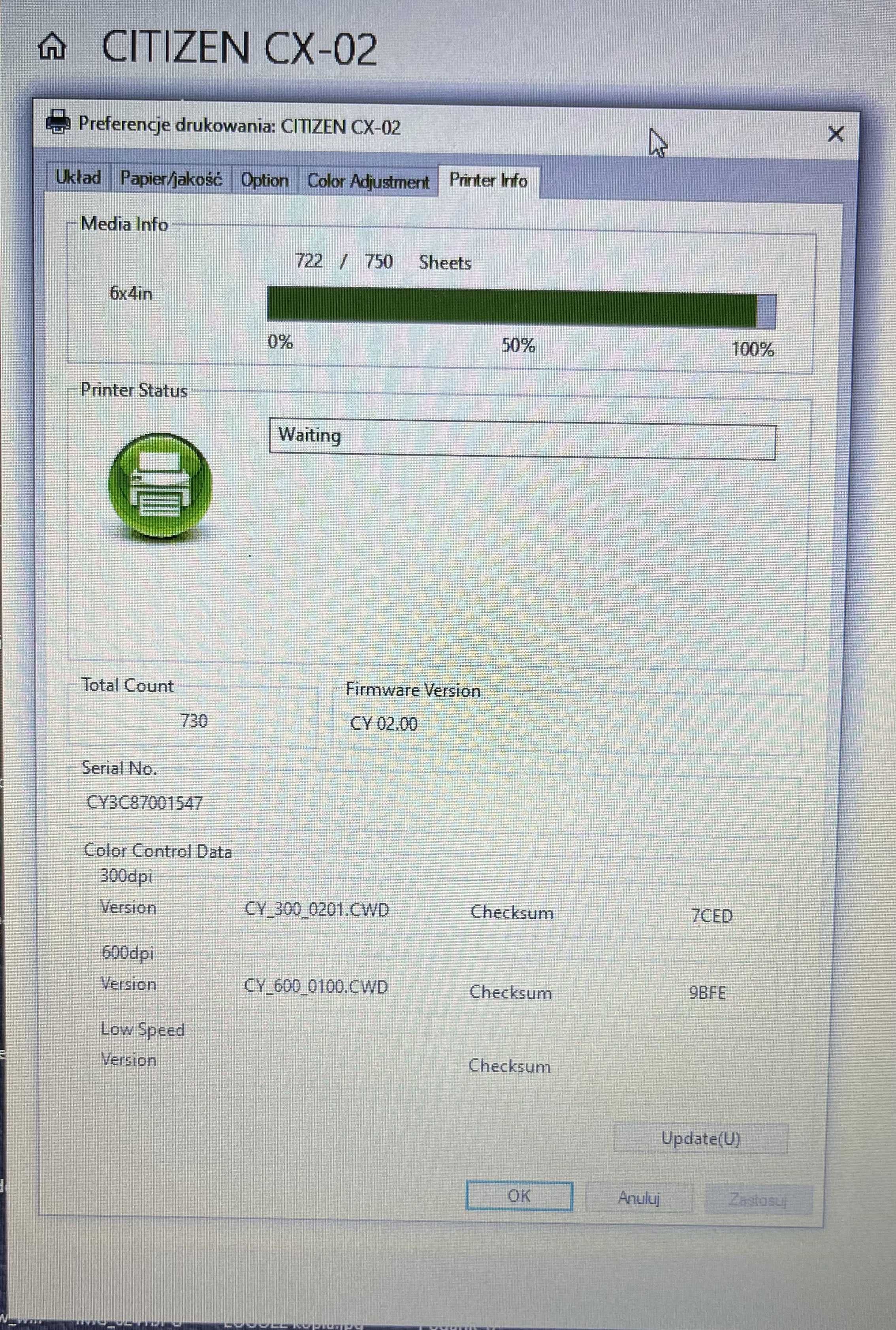Image resolution: width=896 pixels, height=1330 pixels.
Task: Click the home icon beside CITIZEN CX-02
Action: click(x=53, y=46)
